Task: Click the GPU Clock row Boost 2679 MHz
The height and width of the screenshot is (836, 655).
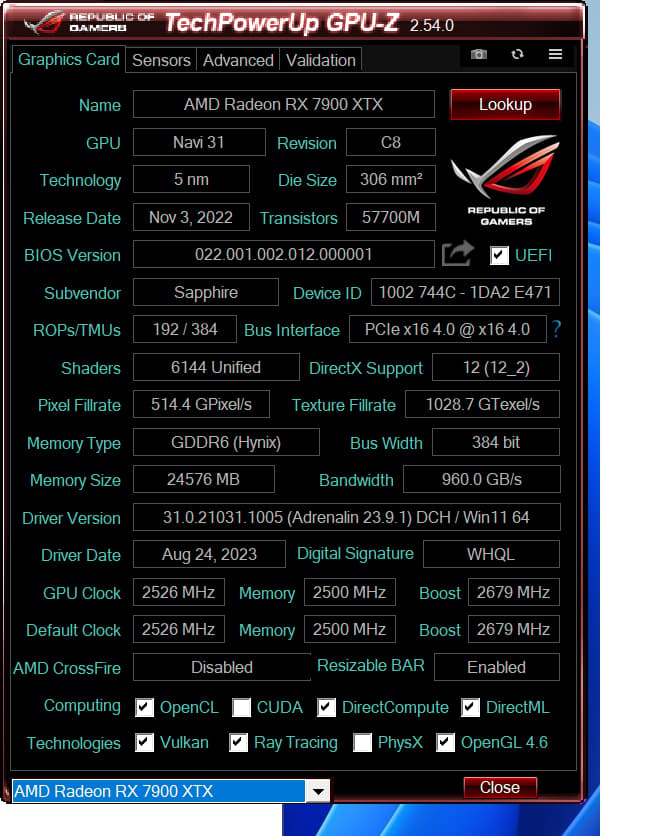Action: [x=514, y=592]
